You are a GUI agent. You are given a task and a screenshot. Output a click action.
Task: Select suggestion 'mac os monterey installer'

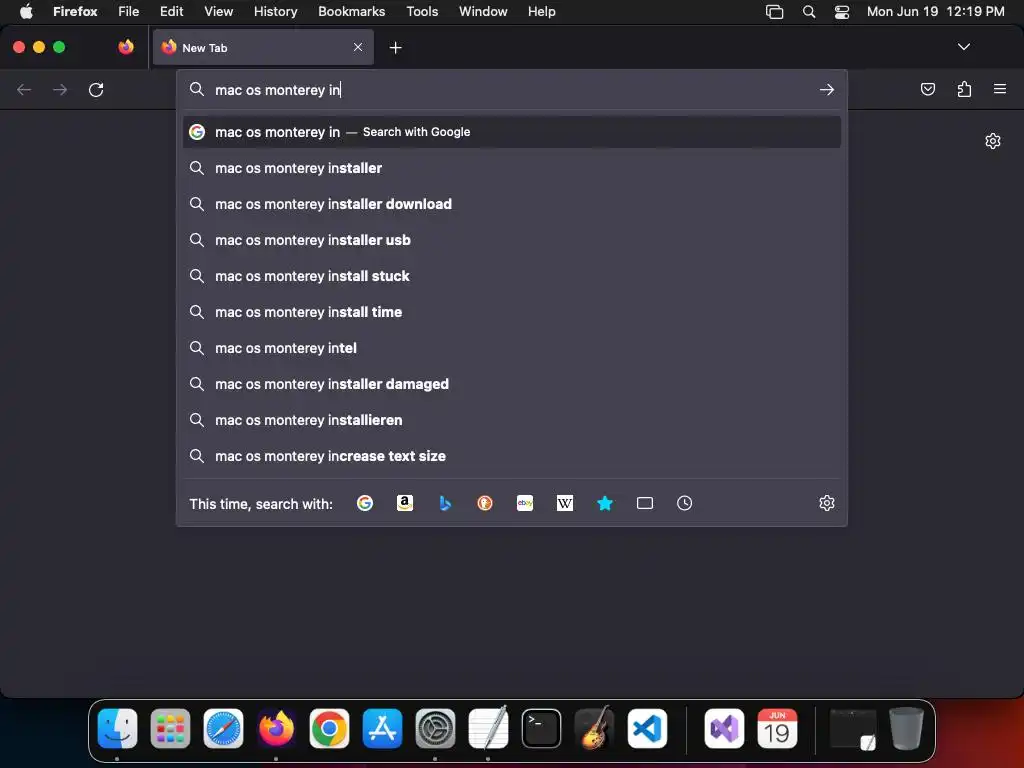(512, 168)
